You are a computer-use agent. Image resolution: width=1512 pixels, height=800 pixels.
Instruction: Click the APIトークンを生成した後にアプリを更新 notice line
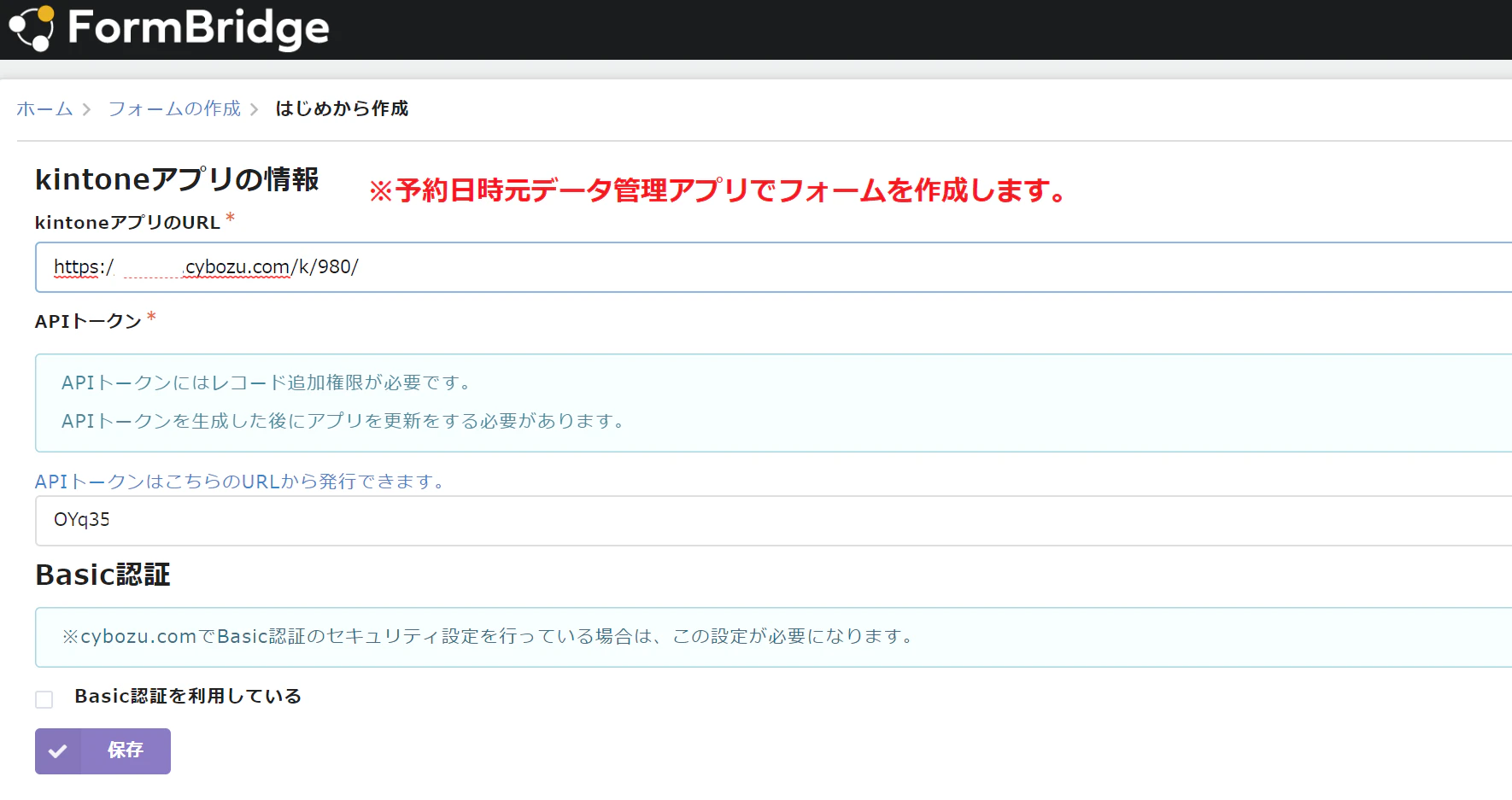(343, 421)
